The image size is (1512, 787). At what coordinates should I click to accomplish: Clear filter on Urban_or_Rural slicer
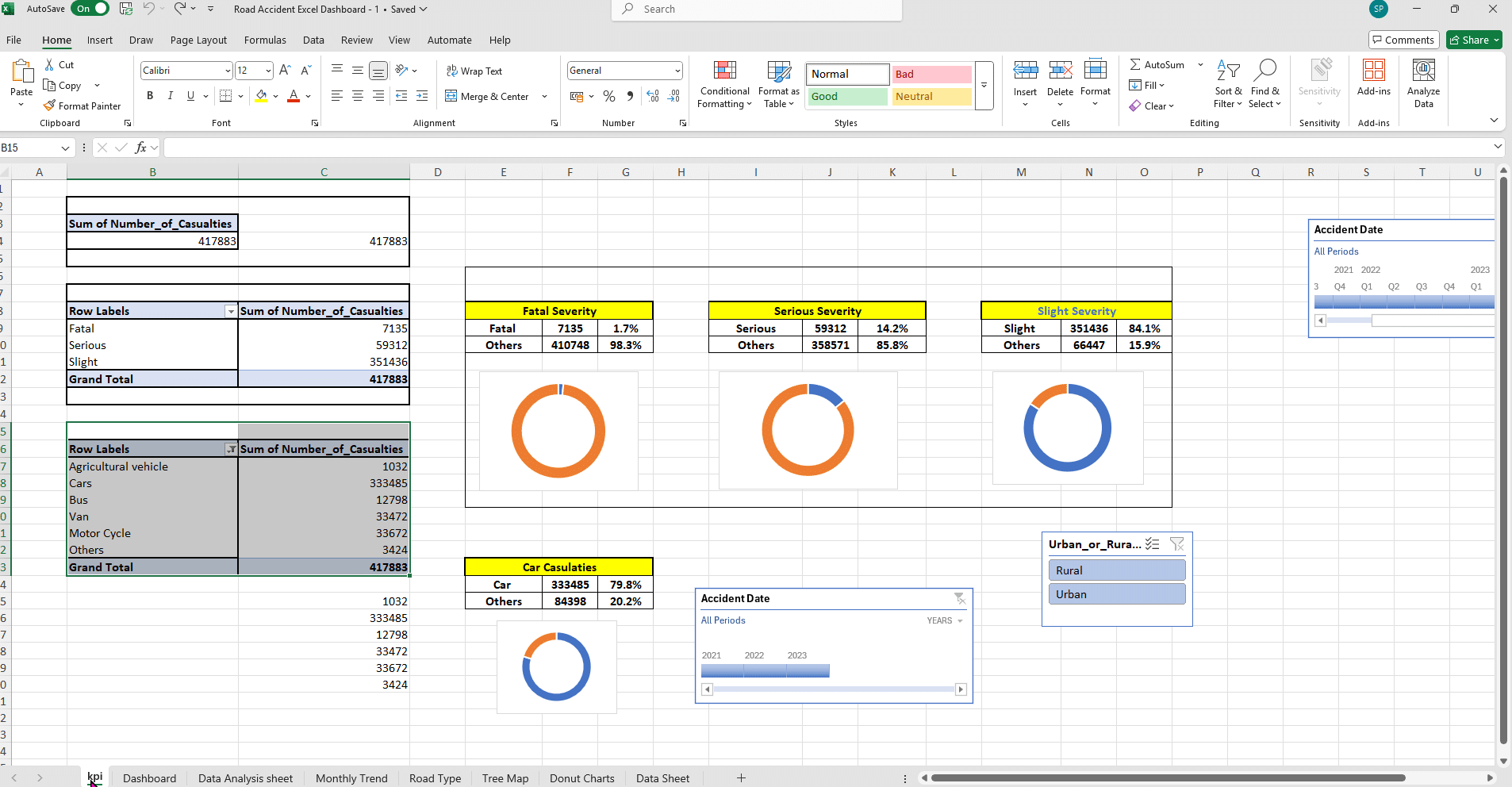tap(1176, 544)
